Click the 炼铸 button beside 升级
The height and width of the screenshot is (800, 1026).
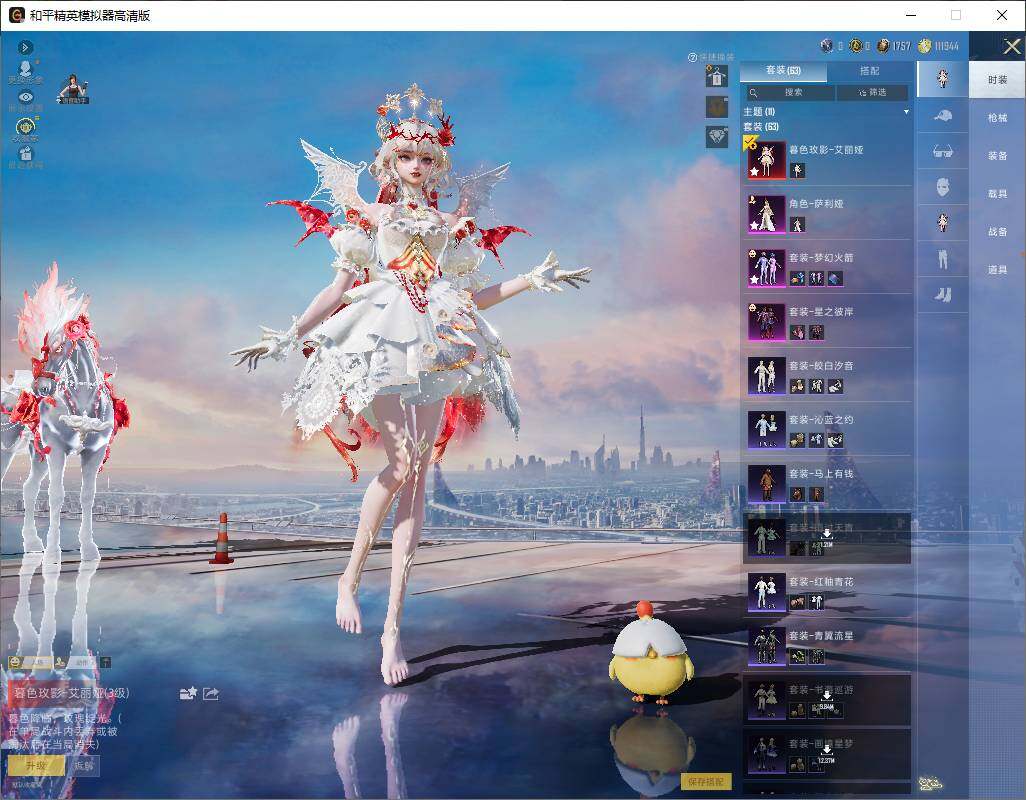coord(84,765)
